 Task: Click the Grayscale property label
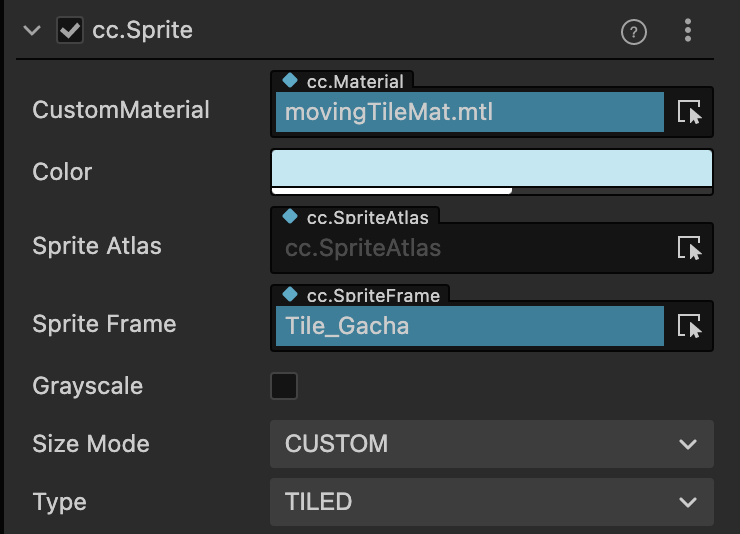pyautogui.click(x=87, y=386)
